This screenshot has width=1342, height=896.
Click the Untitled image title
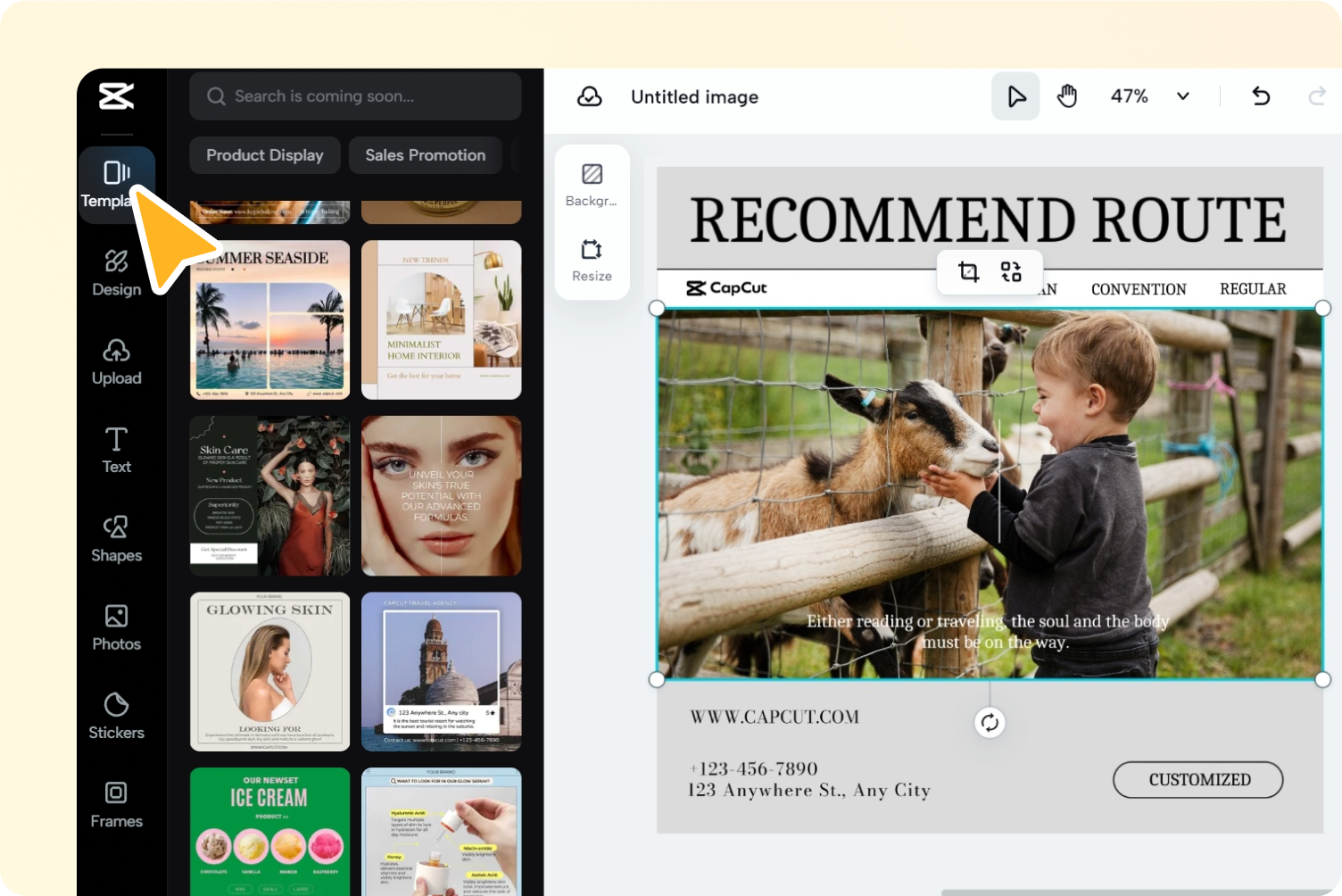(x=694, y=97)
